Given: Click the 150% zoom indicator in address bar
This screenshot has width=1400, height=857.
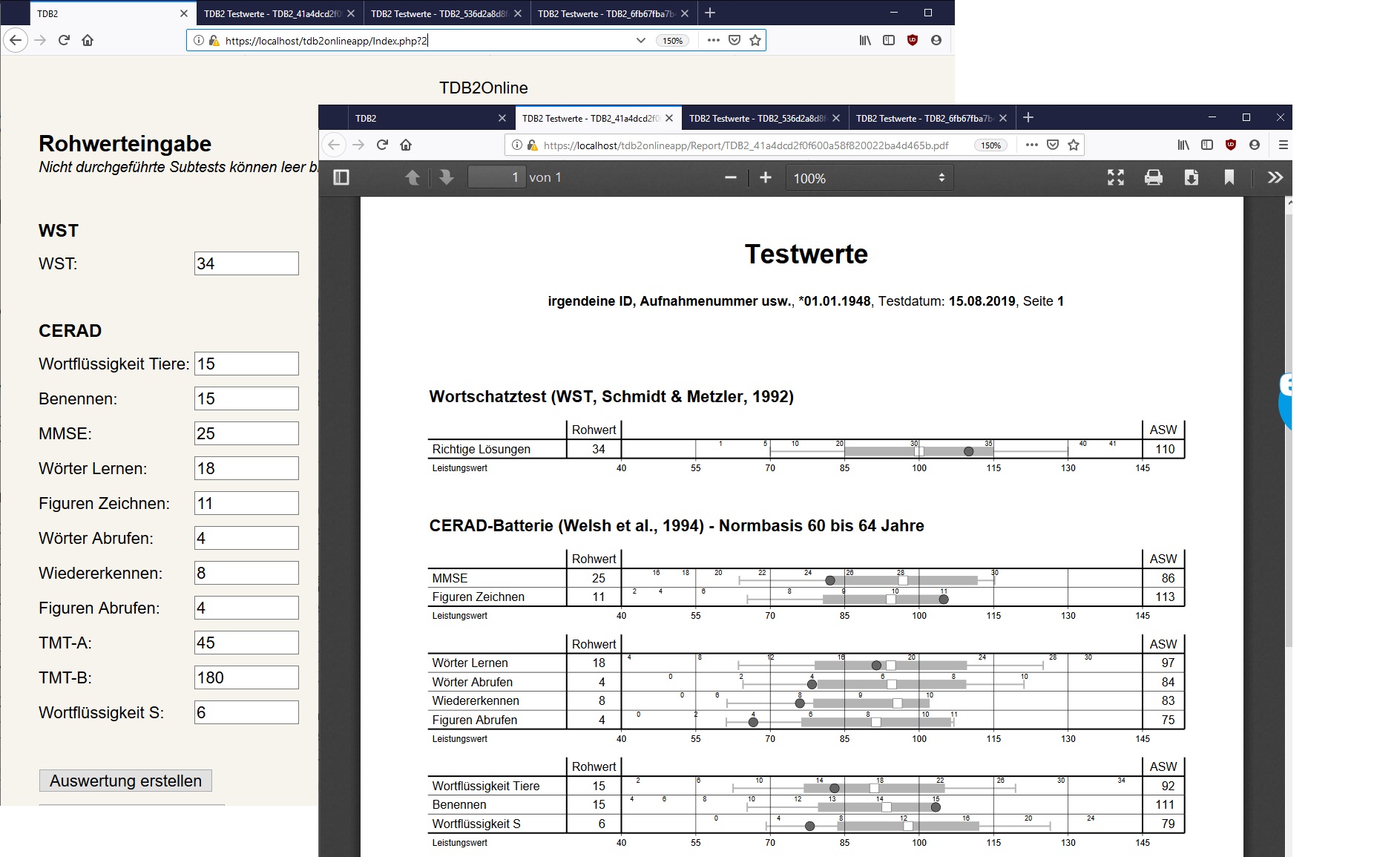Looking at the screenshot, I should [x=990, y=145].
